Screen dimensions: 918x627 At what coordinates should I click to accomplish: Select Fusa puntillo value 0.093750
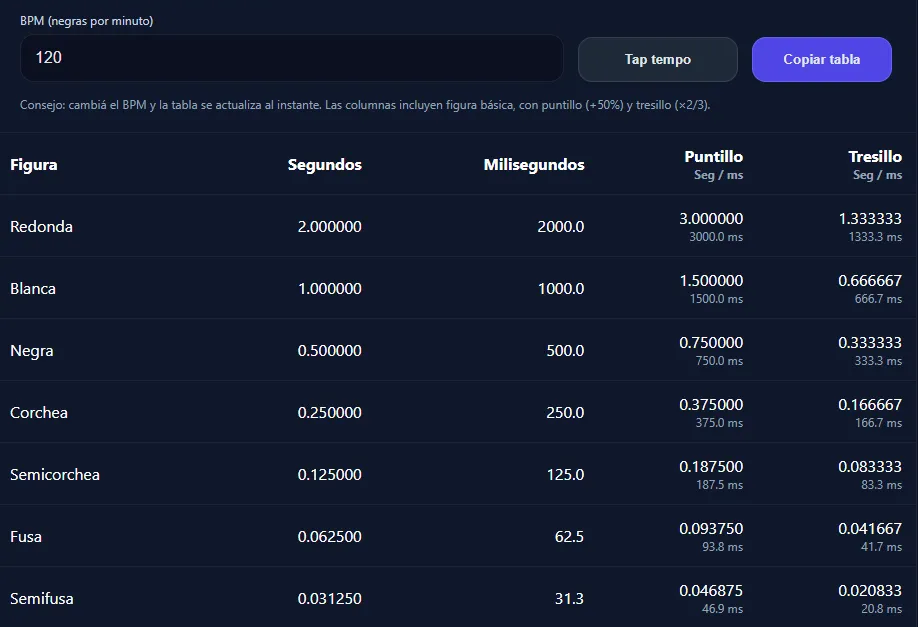click(x=711, y=529)
